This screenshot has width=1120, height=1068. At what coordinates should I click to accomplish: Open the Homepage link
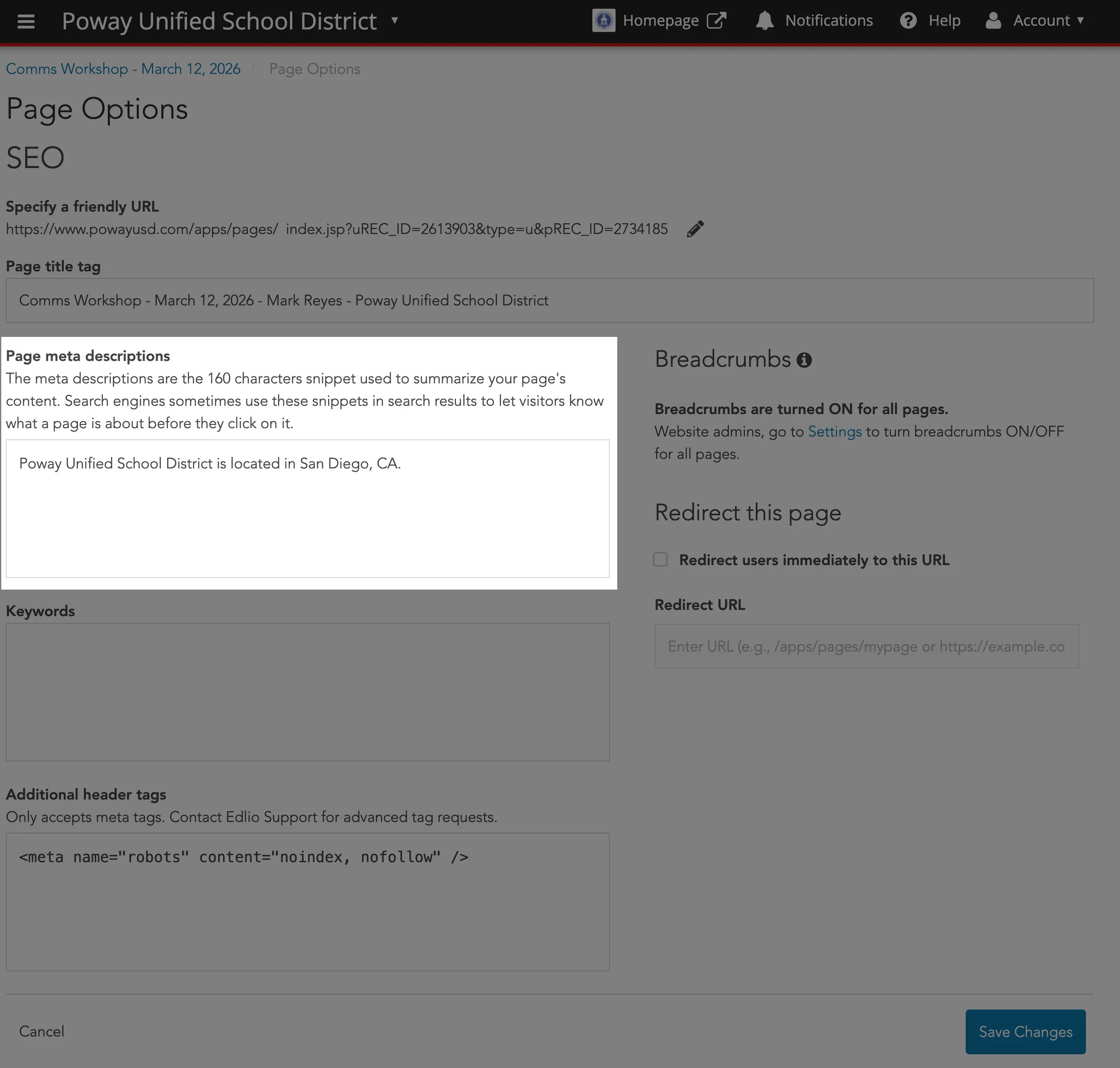coord(660,20)
